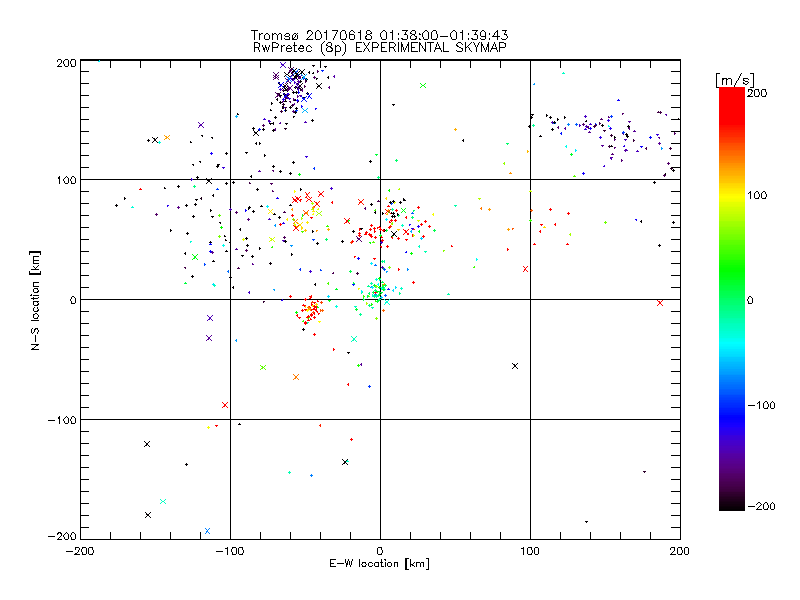Select the orange X marker south of center
Image resolution: width=800 pixels, height=600 pixels.
coord(296,377)
